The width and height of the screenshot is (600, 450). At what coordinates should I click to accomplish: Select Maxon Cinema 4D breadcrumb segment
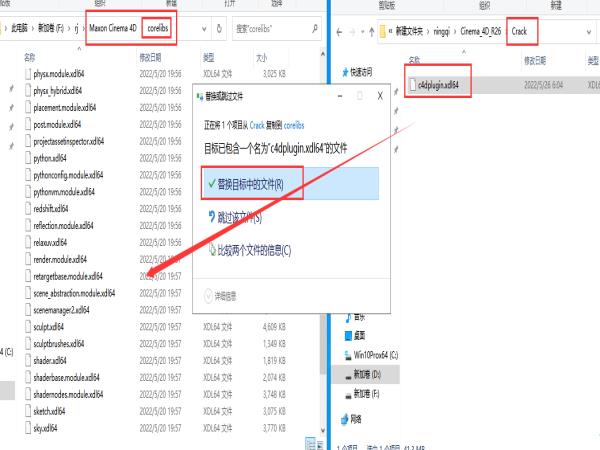pos(113,28)
